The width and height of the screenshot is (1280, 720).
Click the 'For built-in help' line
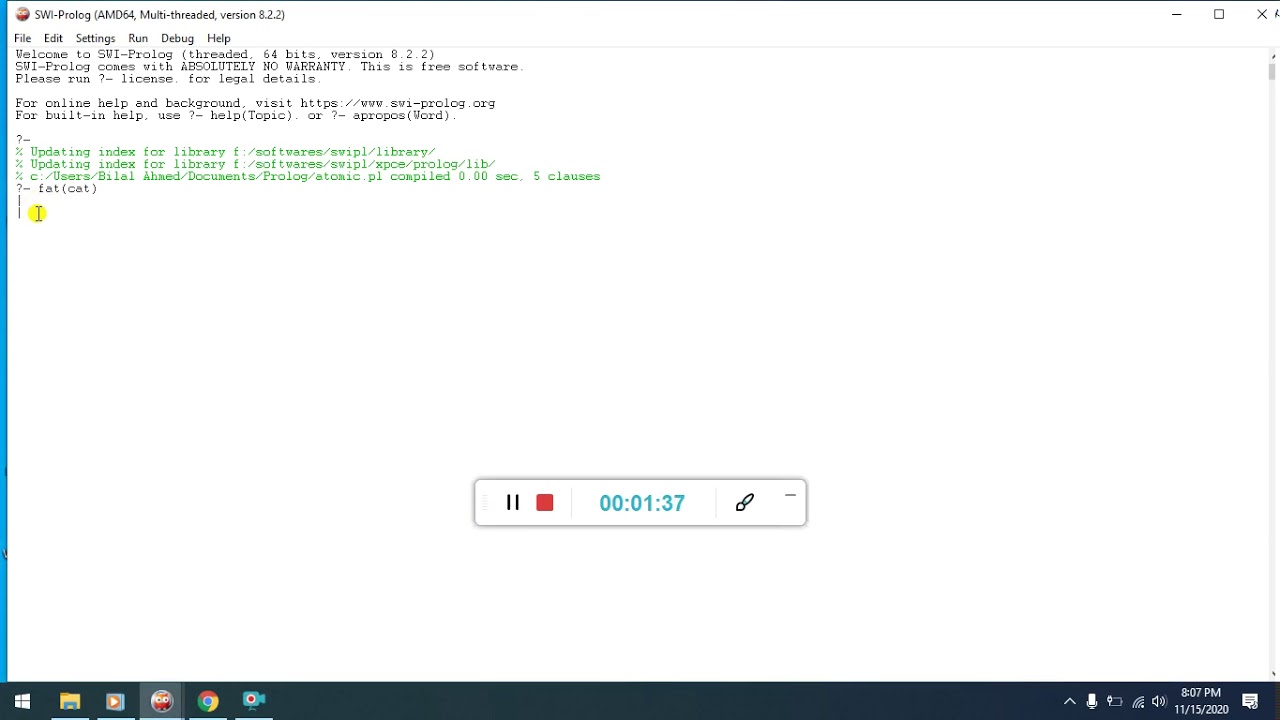click(236, 115)
